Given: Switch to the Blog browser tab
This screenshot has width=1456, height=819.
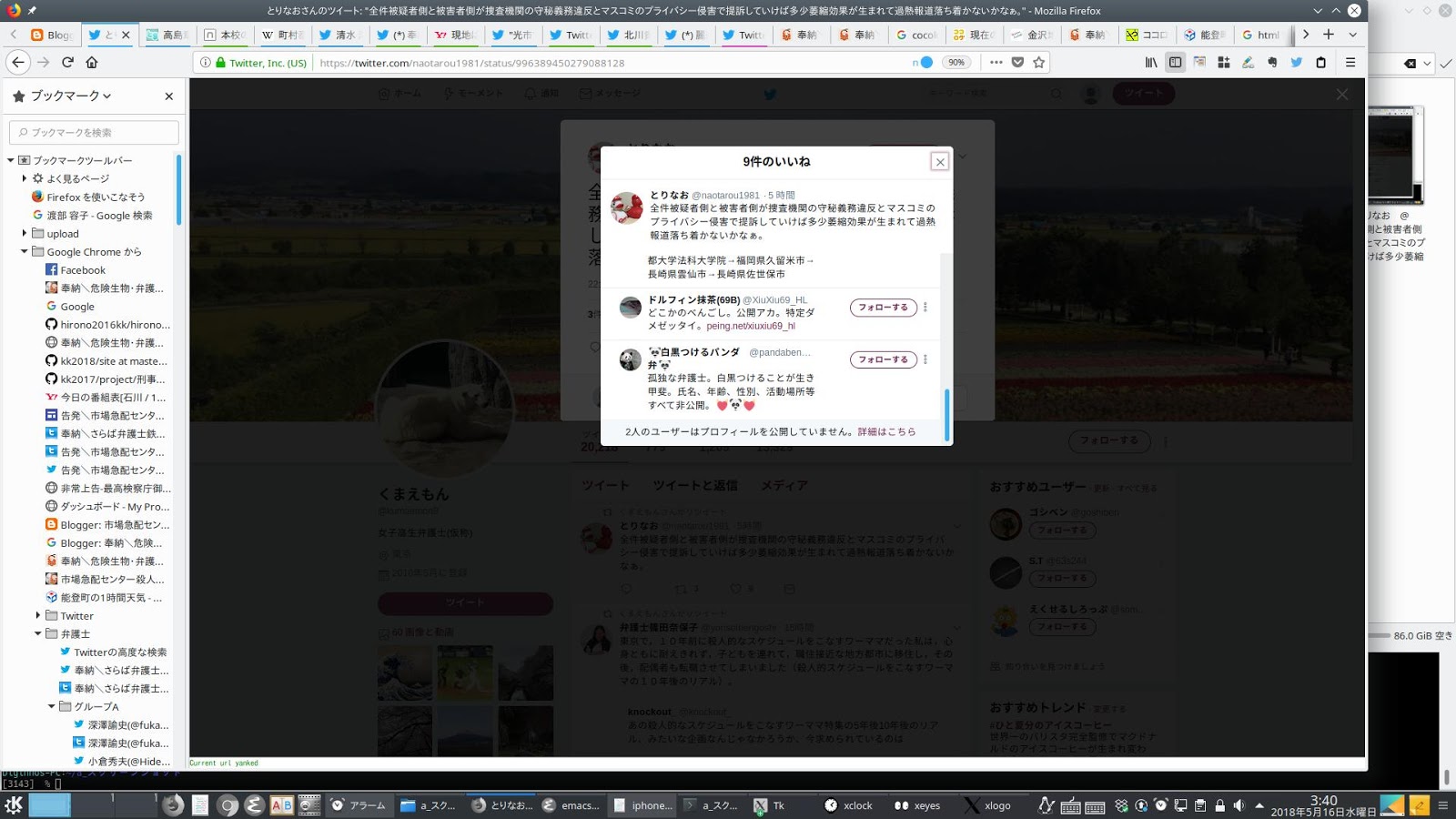Looking at the screenshot, I should pos(52,35).
